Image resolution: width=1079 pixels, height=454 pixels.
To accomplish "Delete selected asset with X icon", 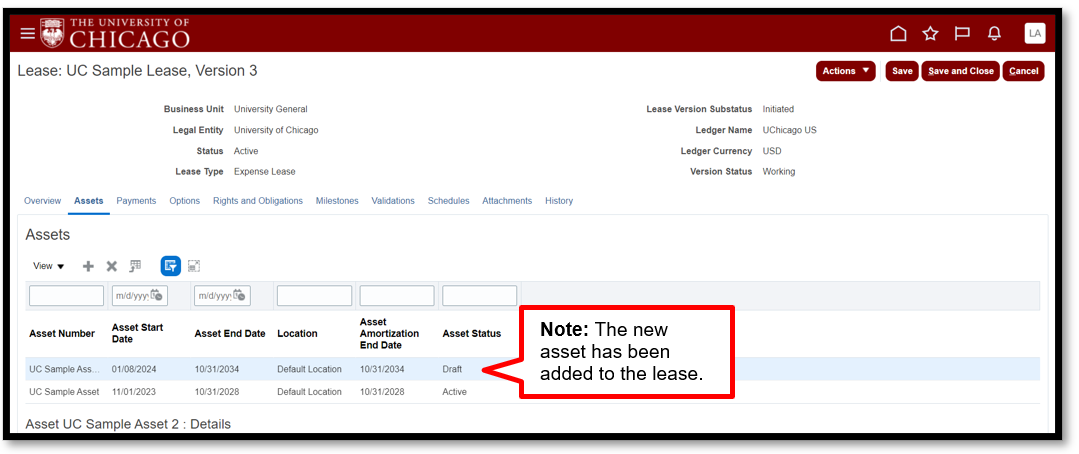I will coord(111,266).
